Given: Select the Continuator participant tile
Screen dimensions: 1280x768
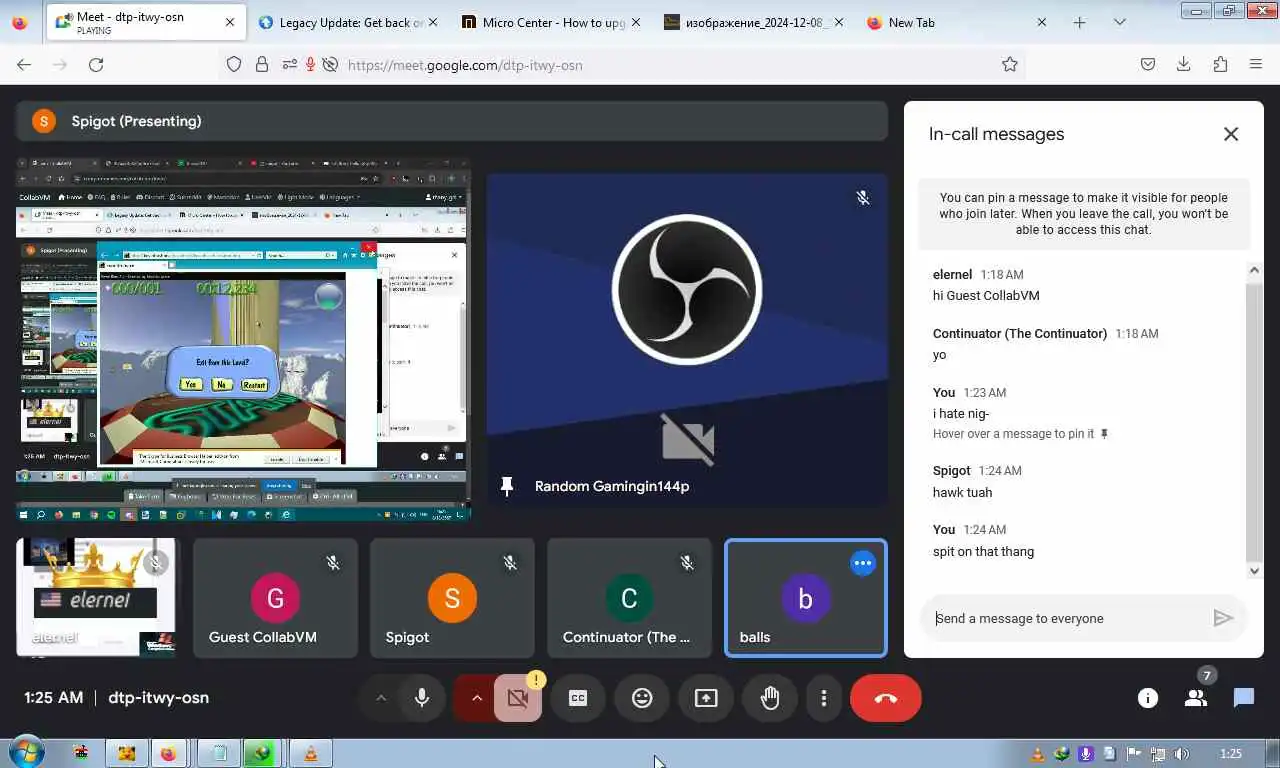Looking at the screenshot, I should coord(629,598).
